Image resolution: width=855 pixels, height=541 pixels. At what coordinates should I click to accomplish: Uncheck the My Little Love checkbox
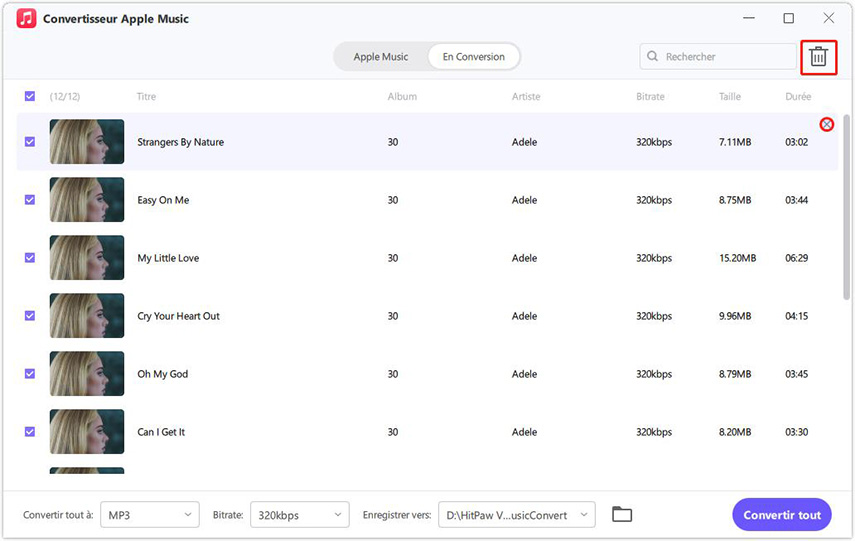click(x=30, y=257)
